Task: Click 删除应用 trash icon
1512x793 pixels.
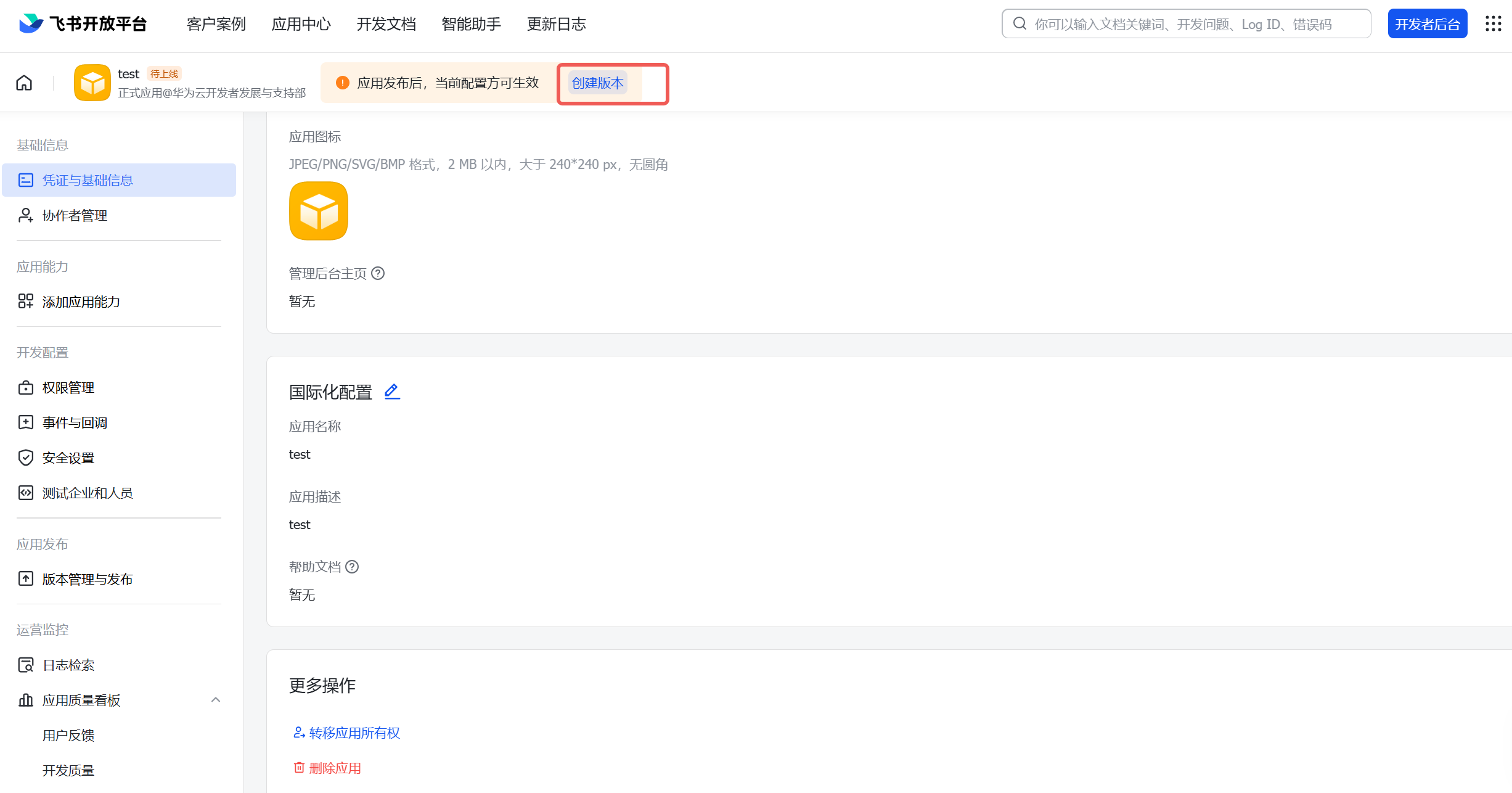Action: pyautogui.click(x=299, y=768)
